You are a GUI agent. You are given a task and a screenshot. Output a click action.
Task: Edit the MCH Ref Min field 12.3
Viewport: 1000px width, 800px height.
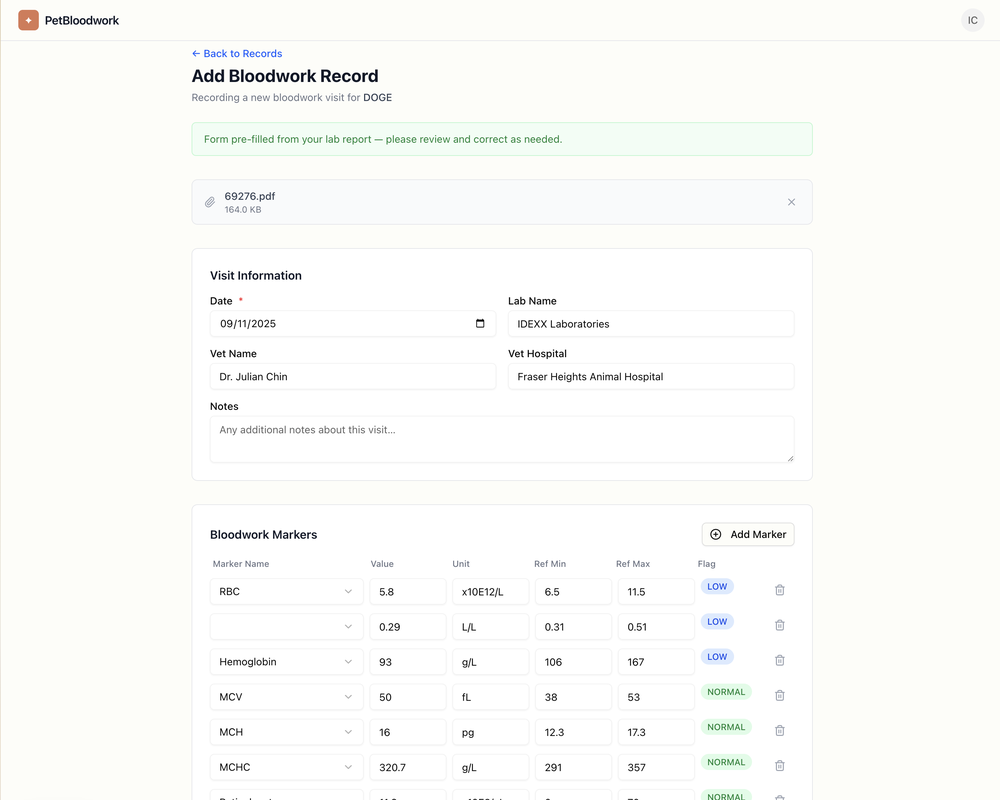coord(573,732)
